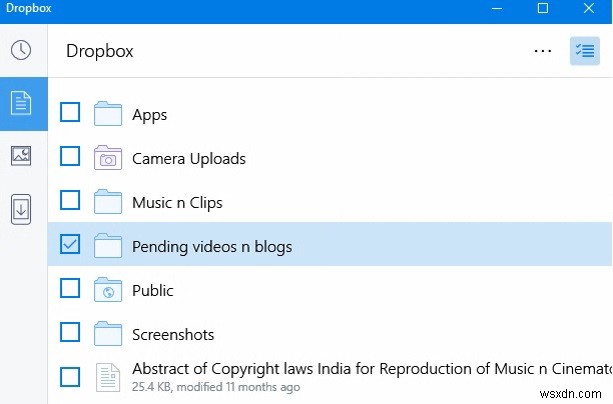Image resolution: width=613 pixels, height=404 pixels.
Task: Check the Public folder checkbox
Action: point(70,288)
